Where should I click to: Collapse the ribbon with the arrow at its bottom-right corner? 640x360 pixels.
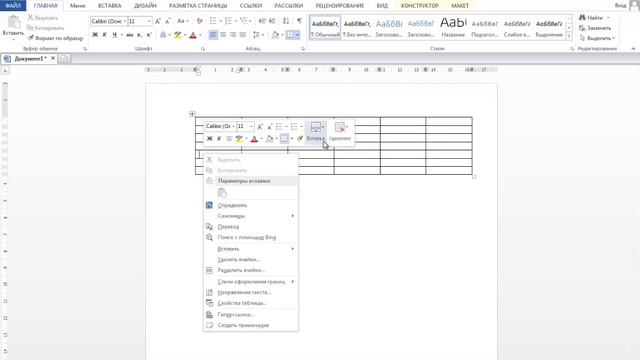(633, 49)
